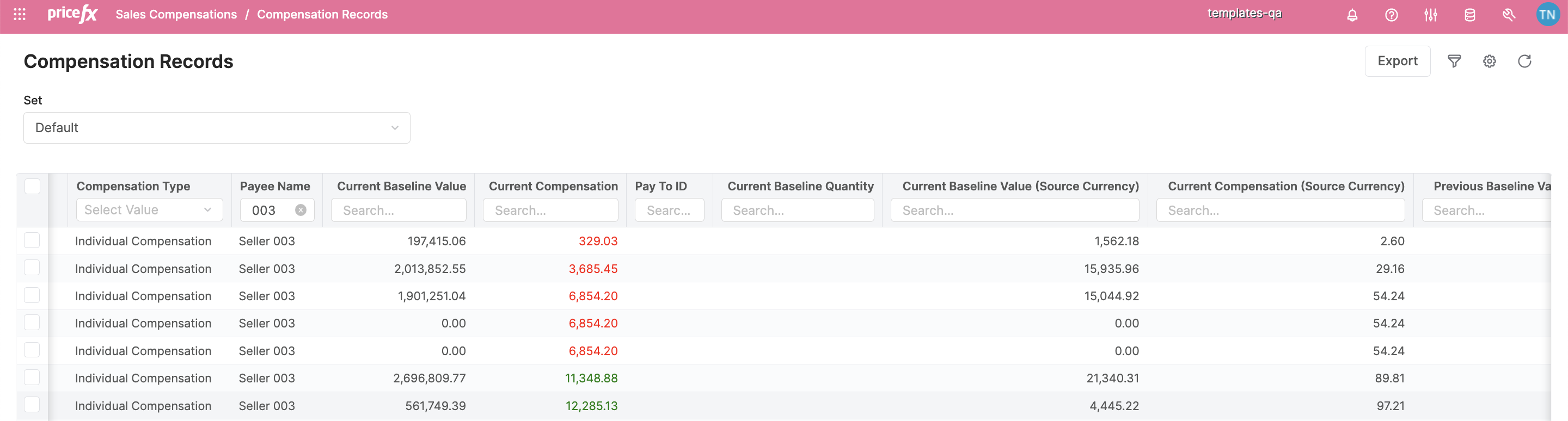Click the Export button
This screenshot has width=1568, height=421.
(x=1397, y=61)
